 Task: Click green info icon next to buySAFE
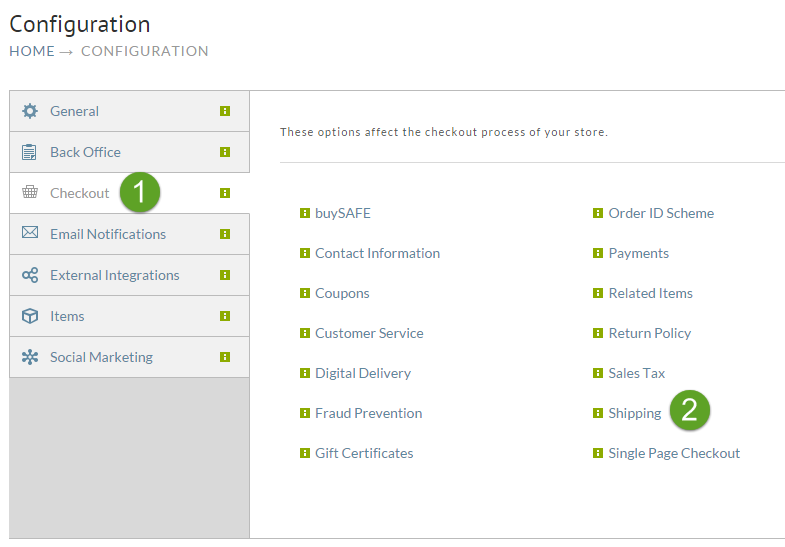pos(304,213)
